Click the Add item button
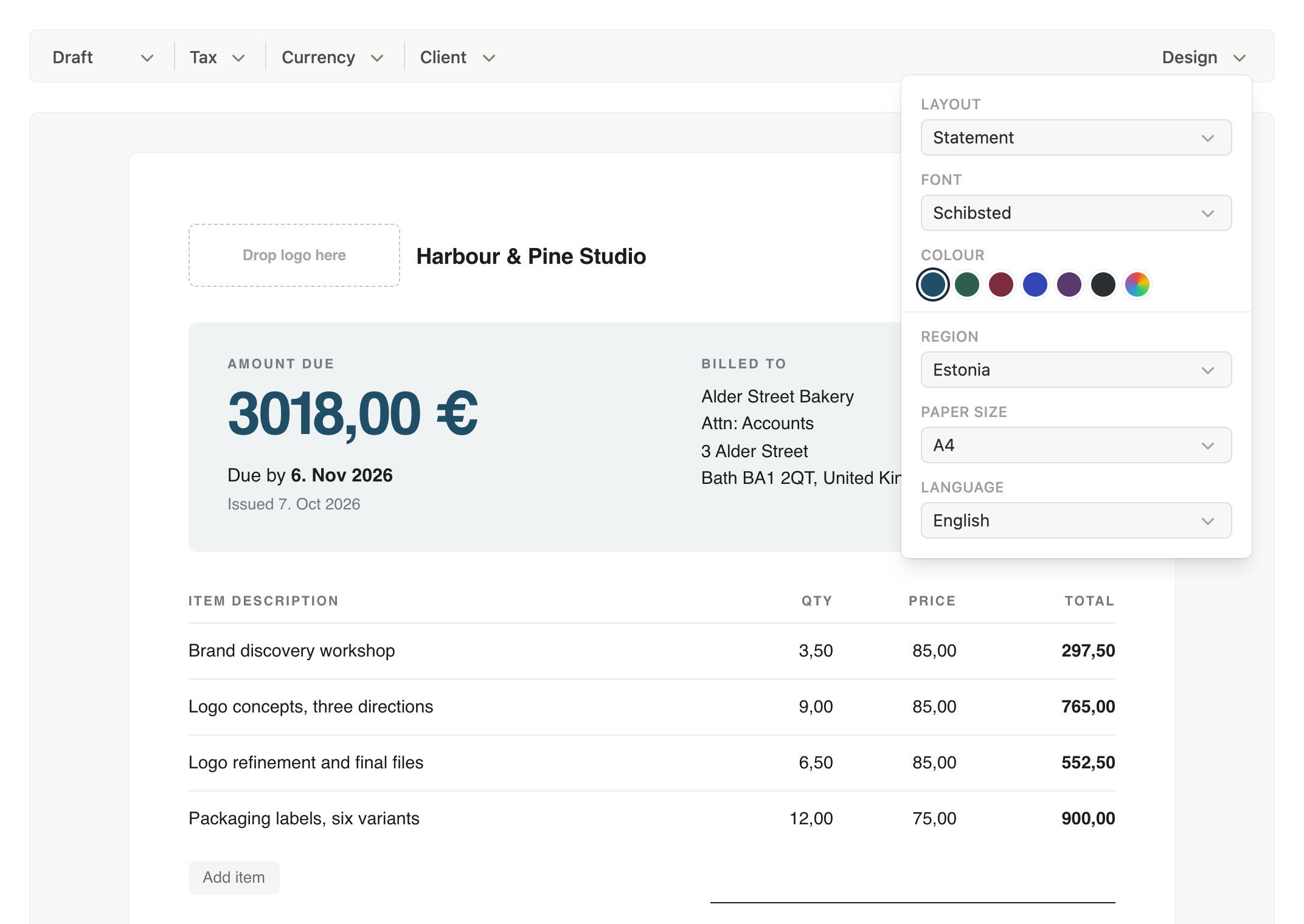The height and width of the screenshot is (924, 1304). pyautogui.click(x=234, y=877)
